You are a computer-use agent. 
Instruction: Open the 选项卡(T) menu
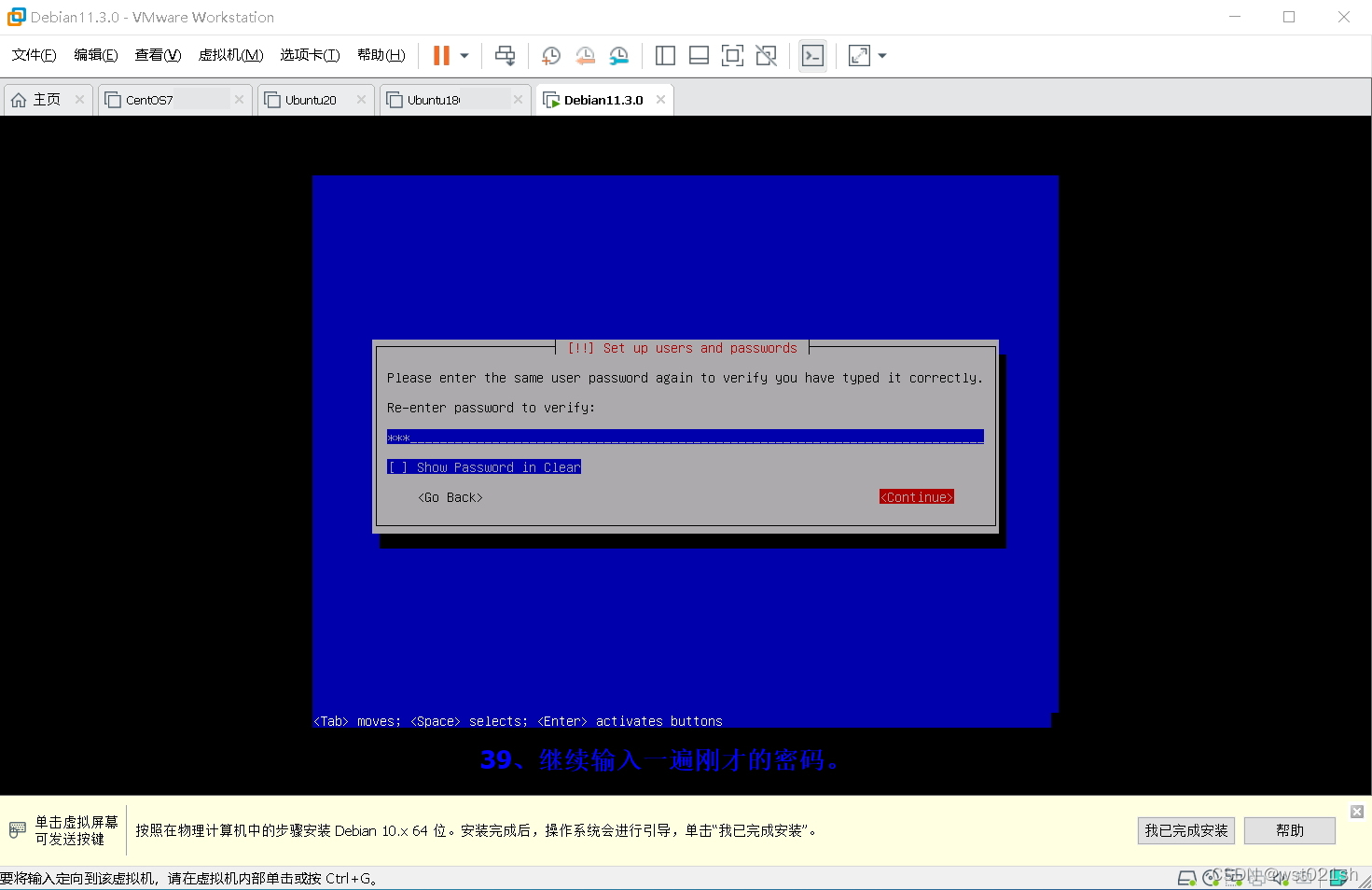tap(310, 55)
